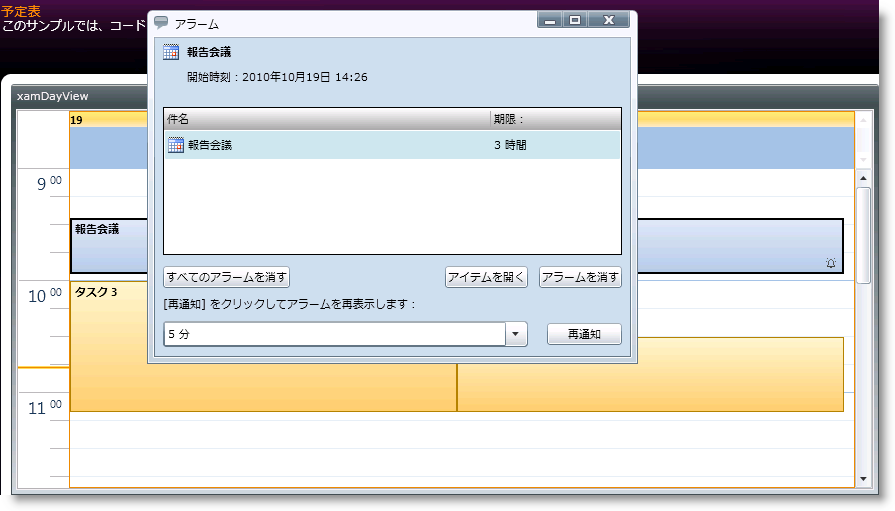Screen dimensions: 895x511
Task: Click the vertical scrollbar thumb in the day view
Action: point(863,235)
